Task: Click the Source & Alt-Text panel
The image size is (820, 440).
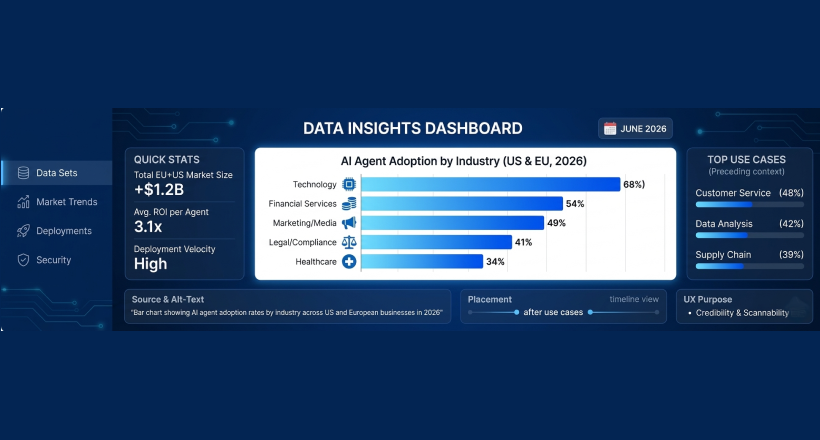Action: (288, 307)
